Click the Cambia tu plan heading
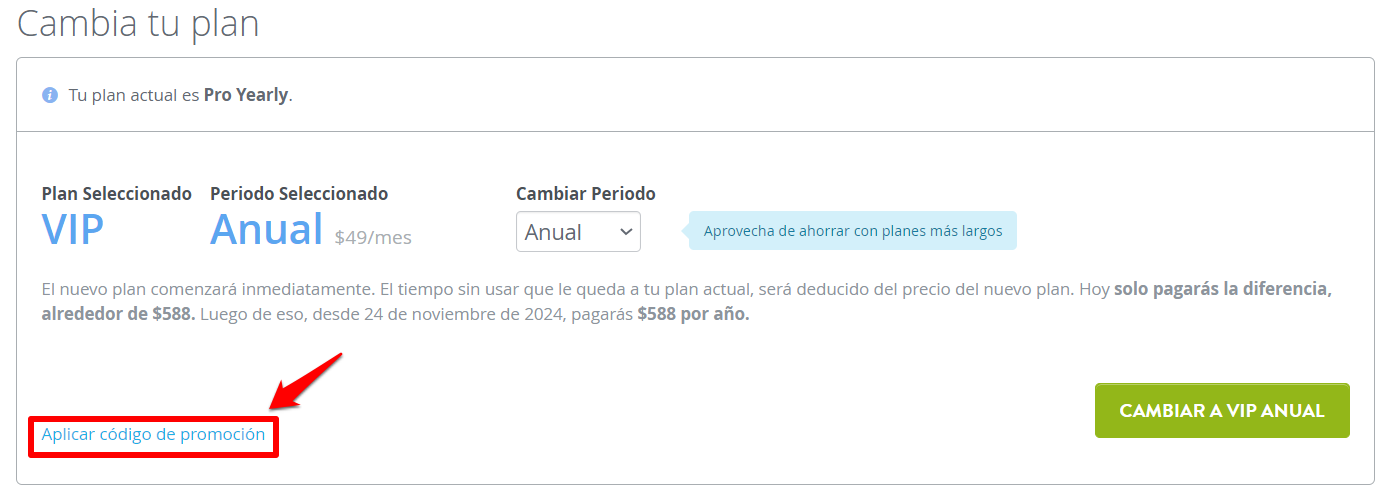Image resolution: width=1392 pixels, height=499 pixels. click(x=138, y=23)
